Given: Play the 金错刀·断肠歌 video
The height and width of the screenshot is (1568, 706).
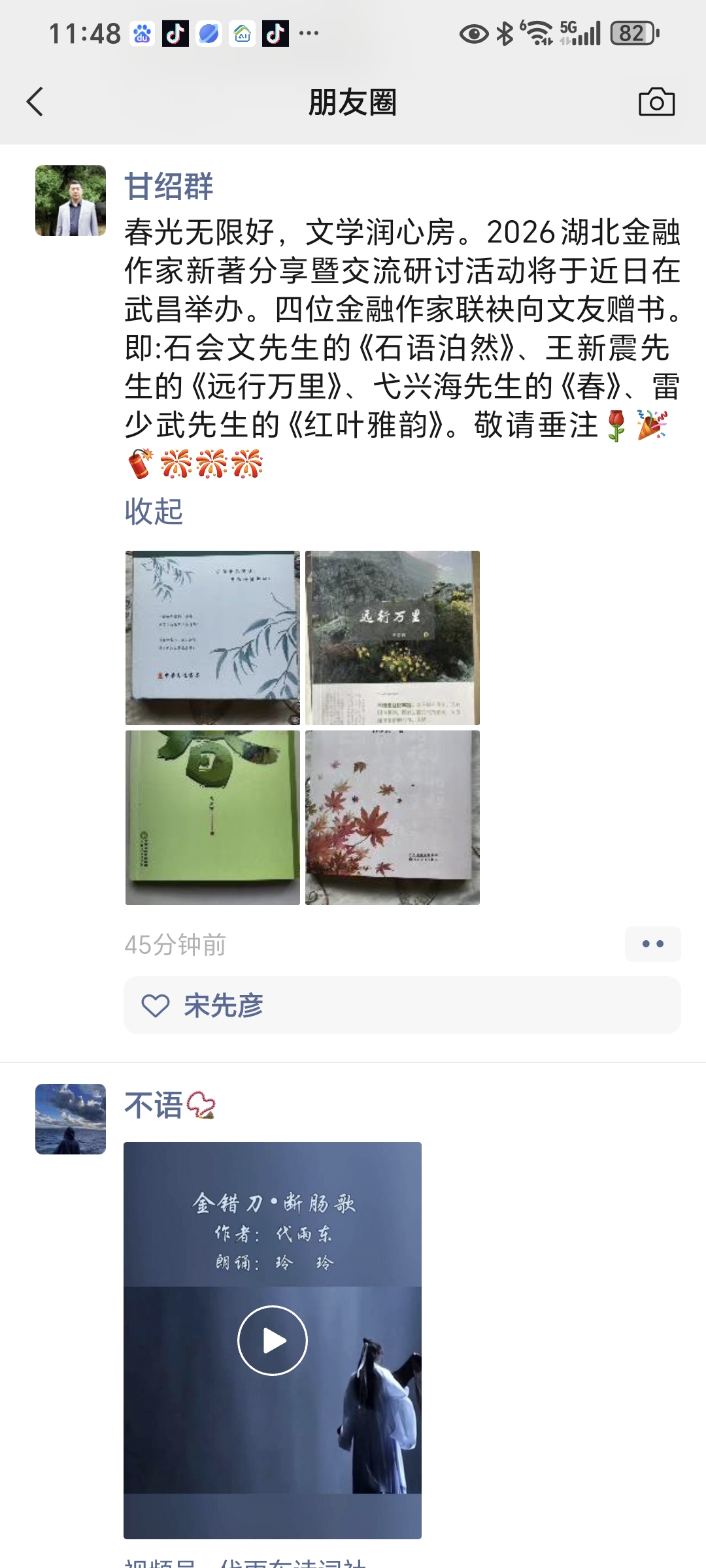Looking at the screenshot, I should (x=273, y=1341).
